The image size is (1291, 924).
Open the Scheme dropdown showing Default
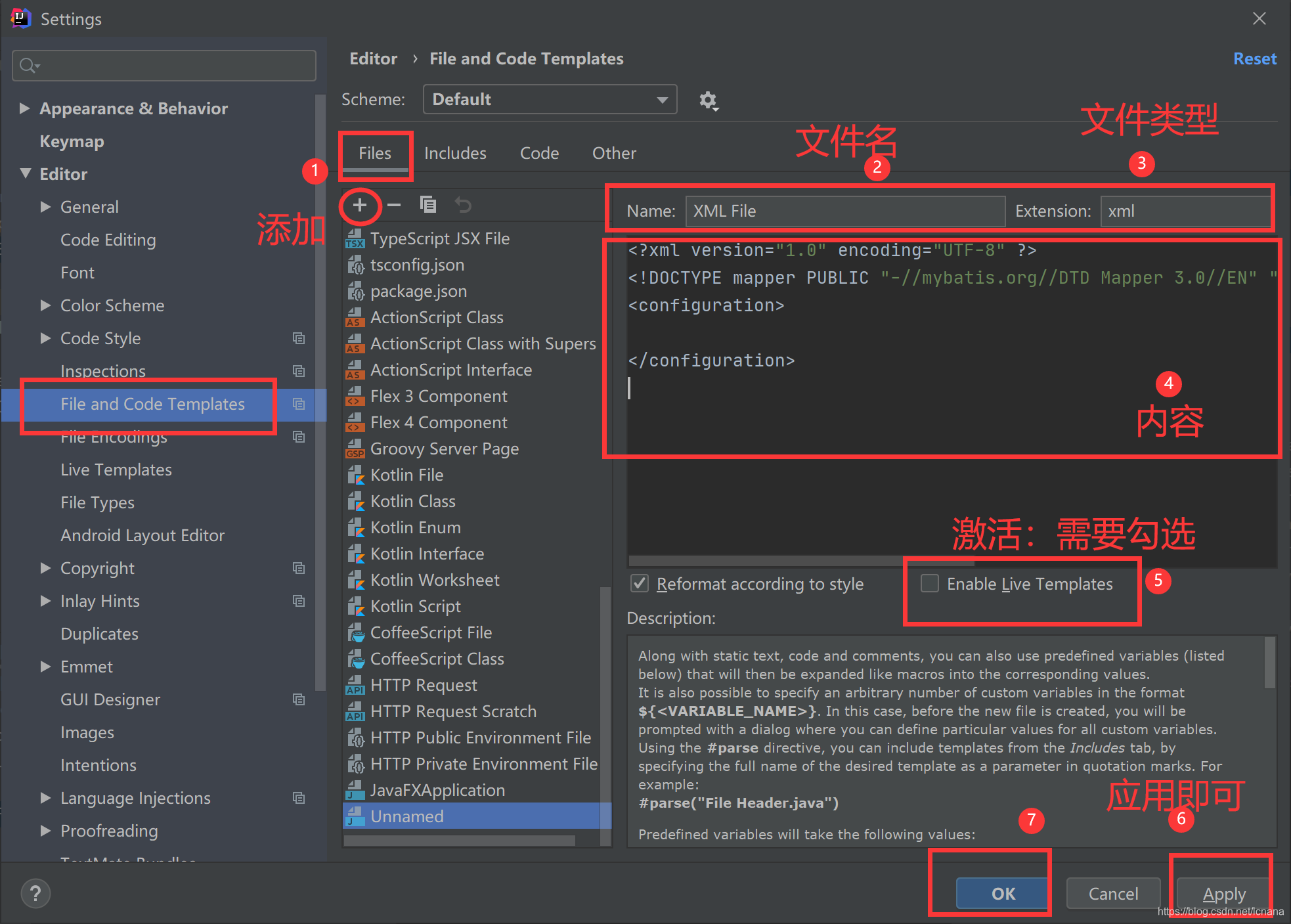click(550, 99)
